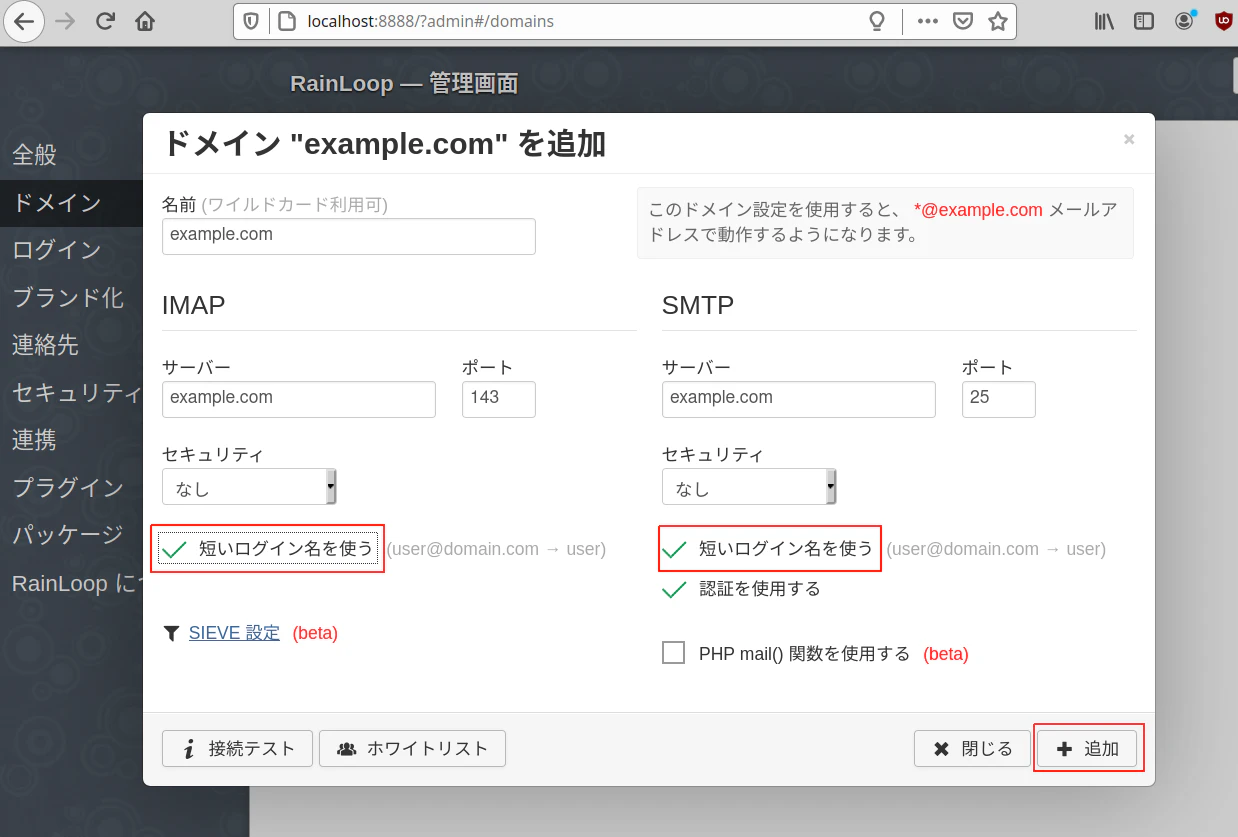Click the site information page icon
The height and width of the screenshot is (837, 1238).
pyautogui.click(x=287, y=21)
